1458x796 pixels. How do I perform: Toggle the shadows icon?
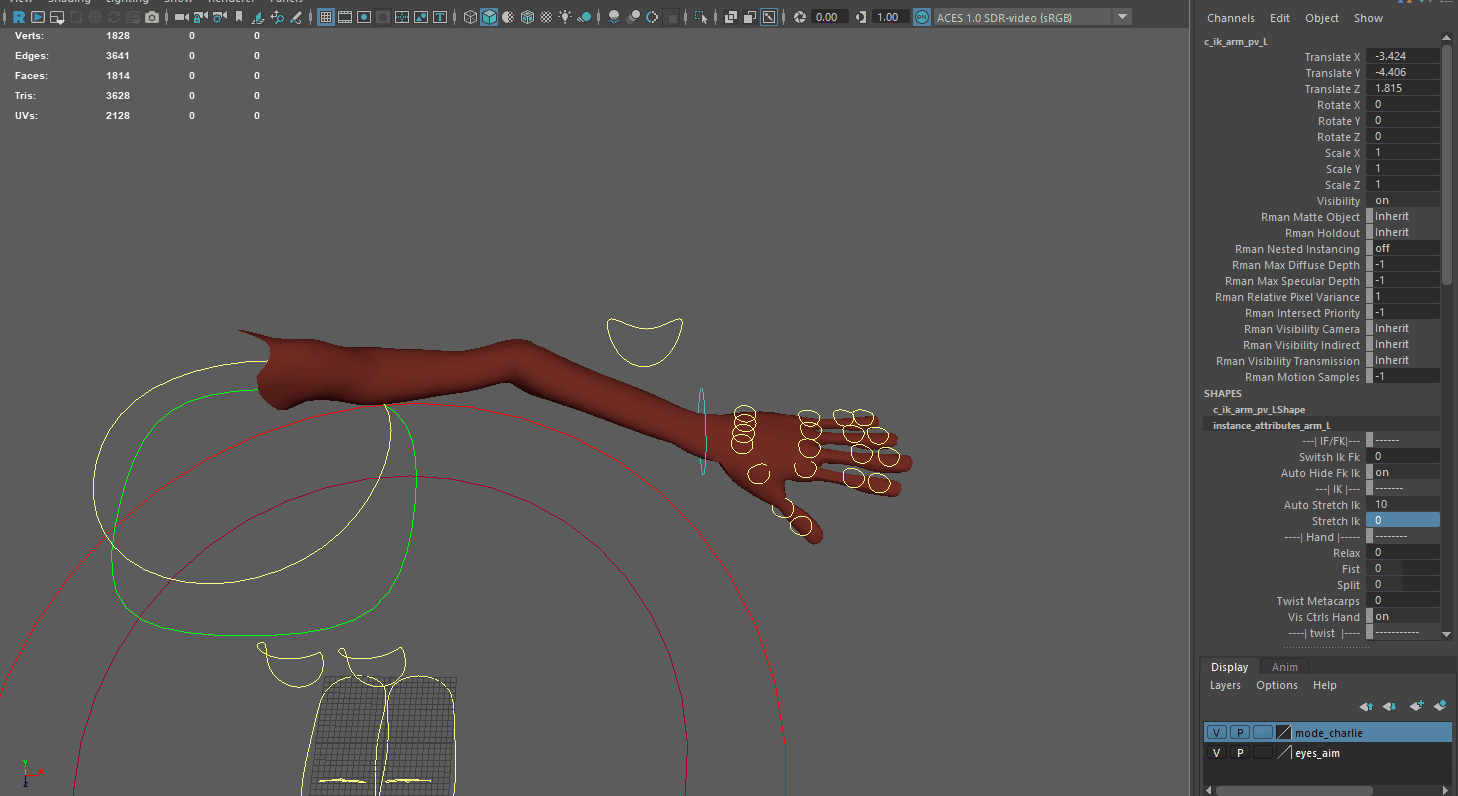point(584,17)
